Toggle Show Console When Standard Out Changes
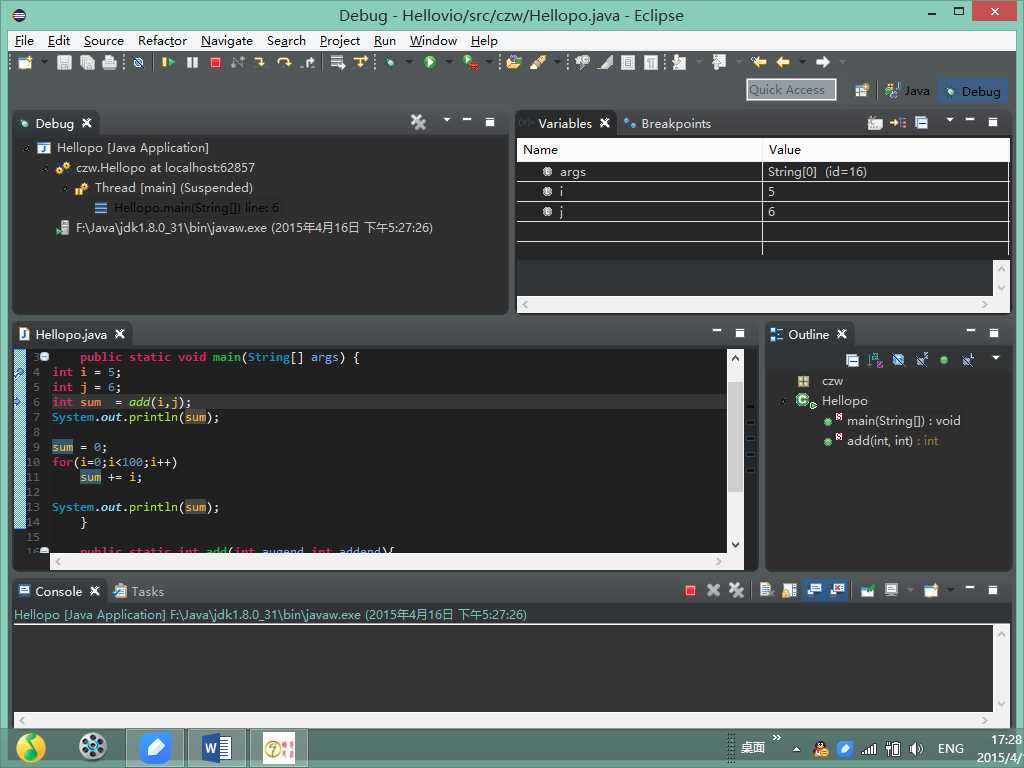This screenshot has width=1024, height=768. click(814, 590)
